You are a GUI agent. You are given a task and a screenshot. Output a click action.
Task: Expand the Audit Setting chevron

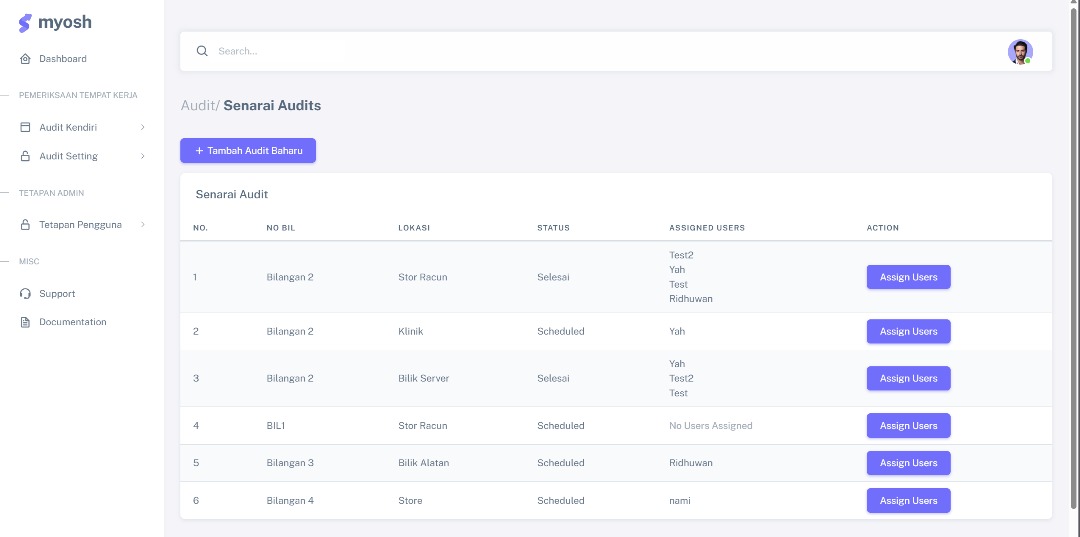(143, 156)
